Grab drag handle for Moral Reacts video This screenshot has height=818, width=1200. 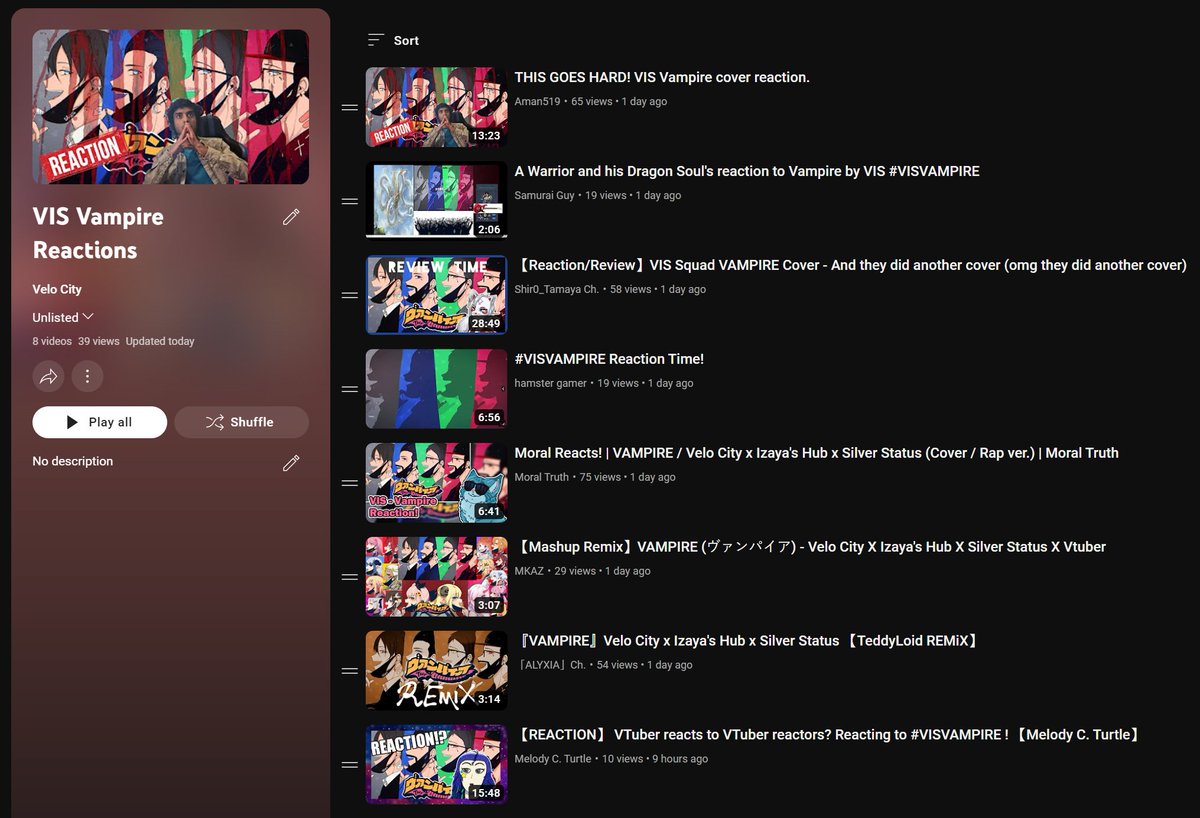350,483
